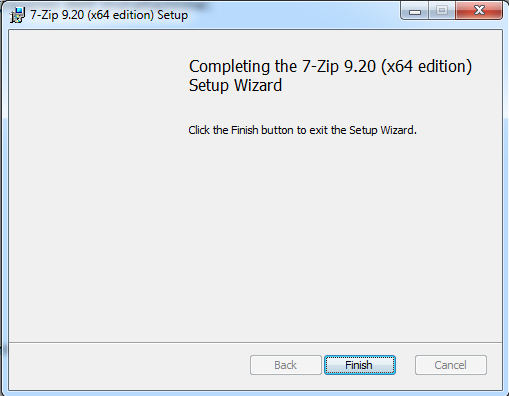Click the disabled Cancel button
This screenshot has width=509, height=396.
pyautogui.click(x=451, y=365)
